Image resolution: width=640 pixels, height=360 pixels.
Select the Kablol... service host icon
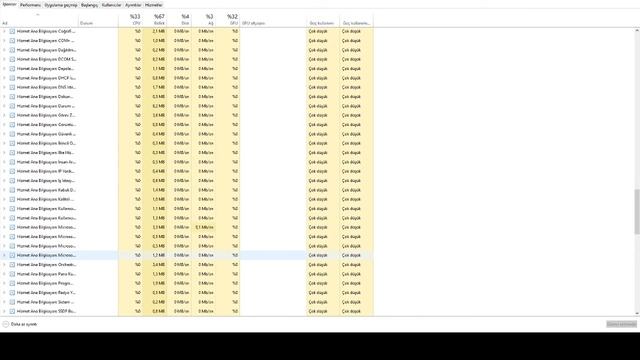pos(12,199)
